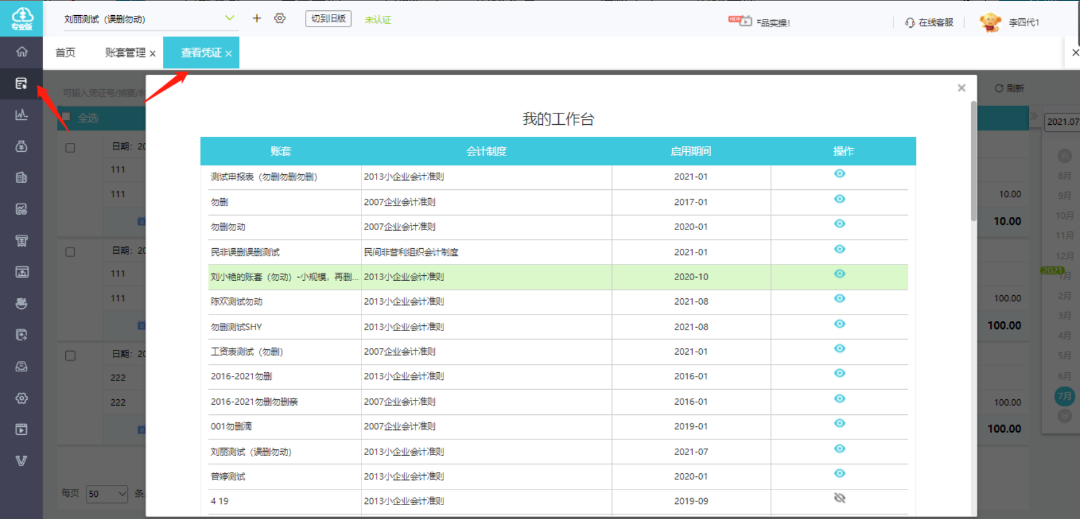Open the per-page 50 dropdown

click(107, 494)
